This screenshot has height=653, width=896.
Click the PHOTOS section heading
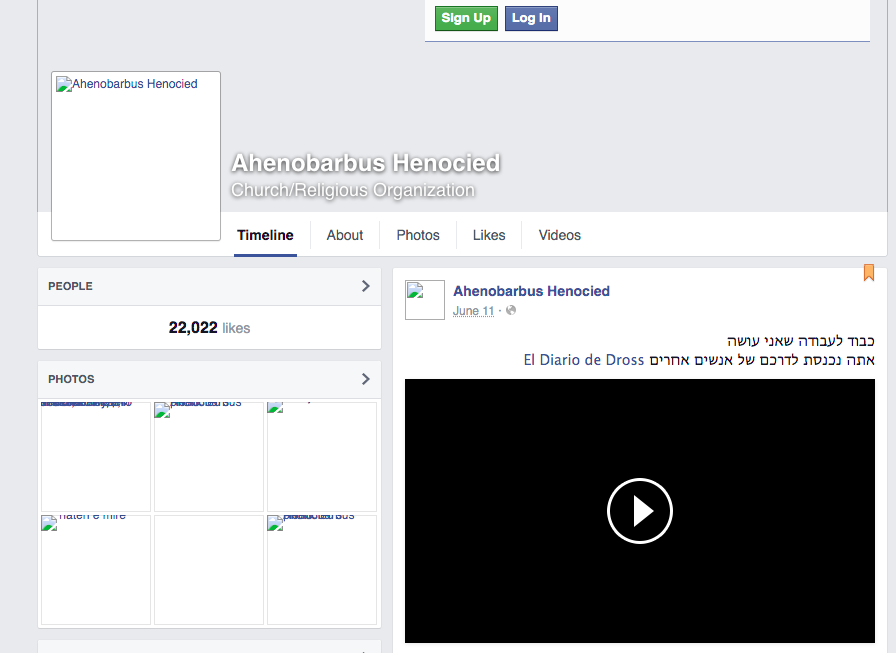click(71, 379)
